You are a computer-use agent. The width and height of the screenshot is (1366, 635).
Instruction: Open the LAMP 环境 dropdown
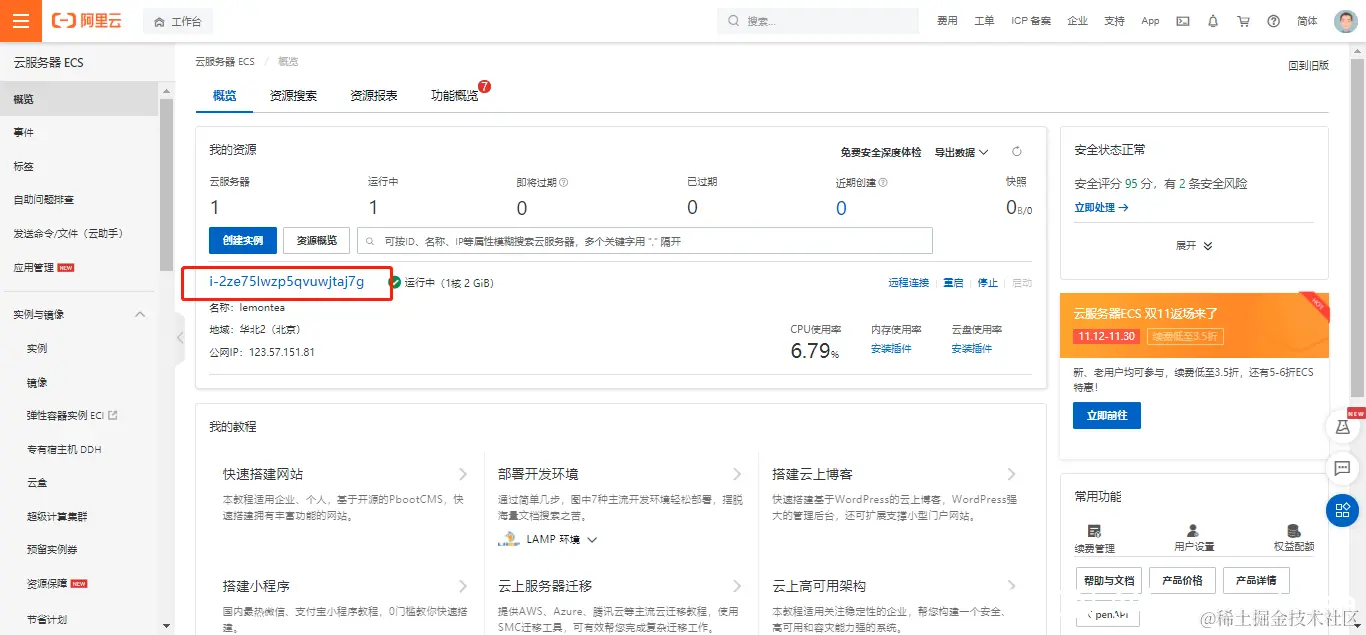[x=548, y=540]
